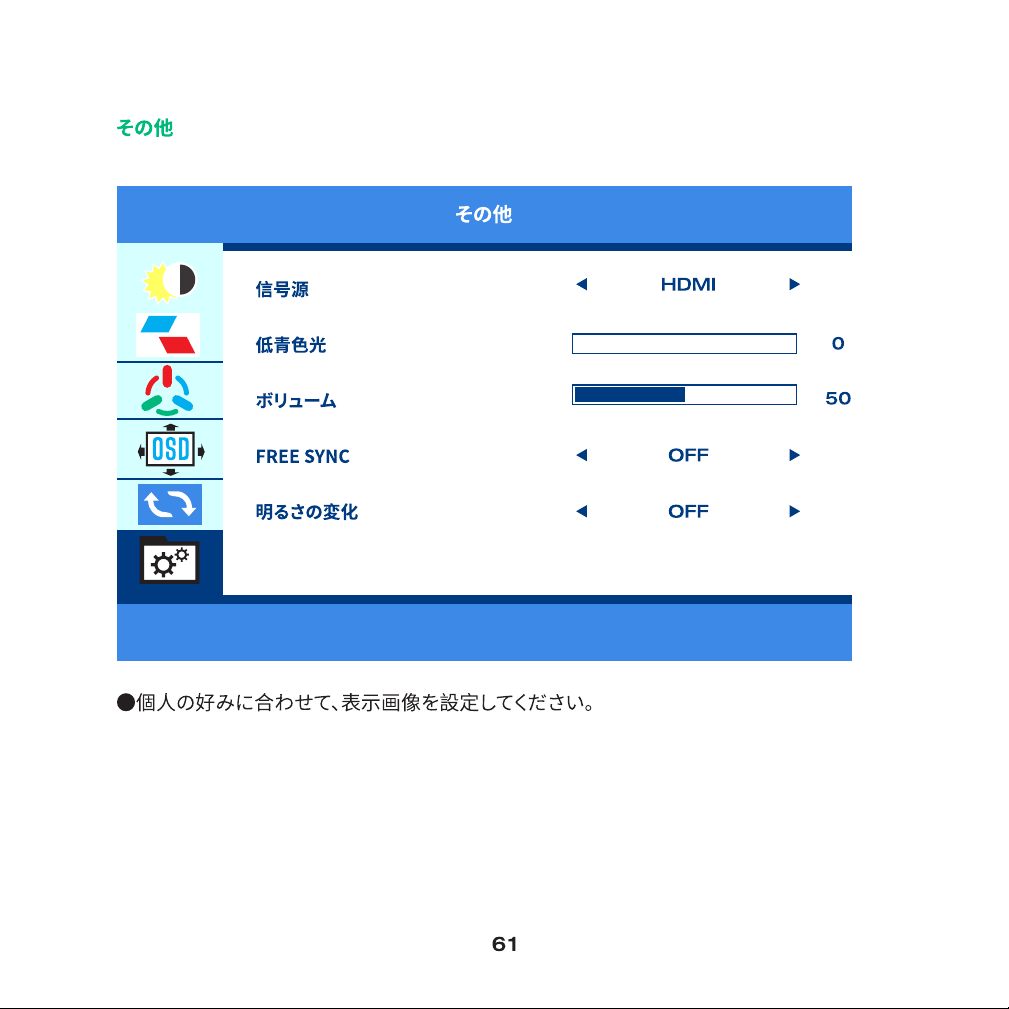The width and height of the screenshot is (1009, 1009).
Task: Click the 個人の好みに合わせて description sentence
Action: (x=357, y=702)
